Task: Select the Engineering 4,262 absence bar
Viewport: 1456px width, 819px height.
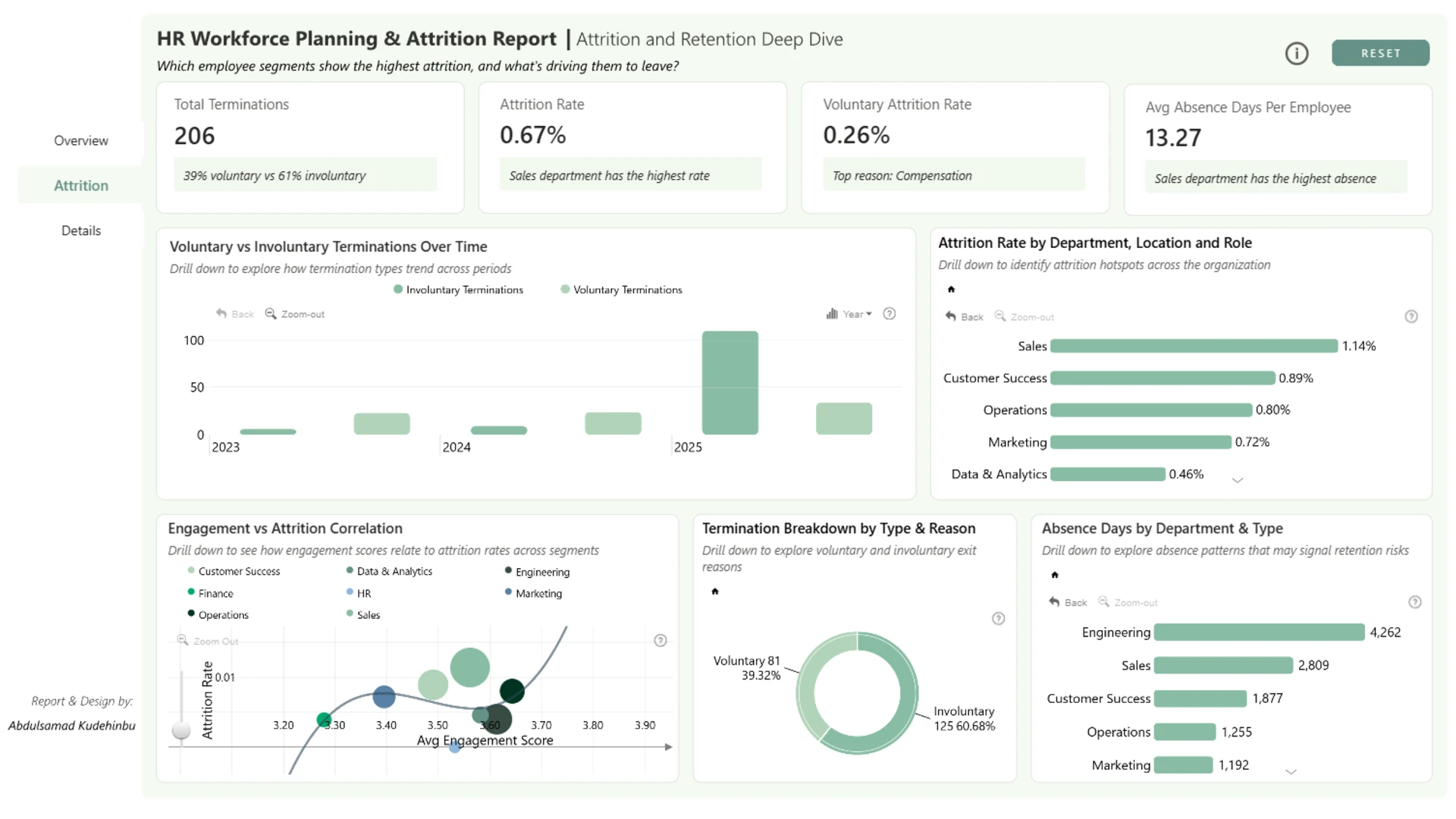Action: click(x=1260, y=632)
